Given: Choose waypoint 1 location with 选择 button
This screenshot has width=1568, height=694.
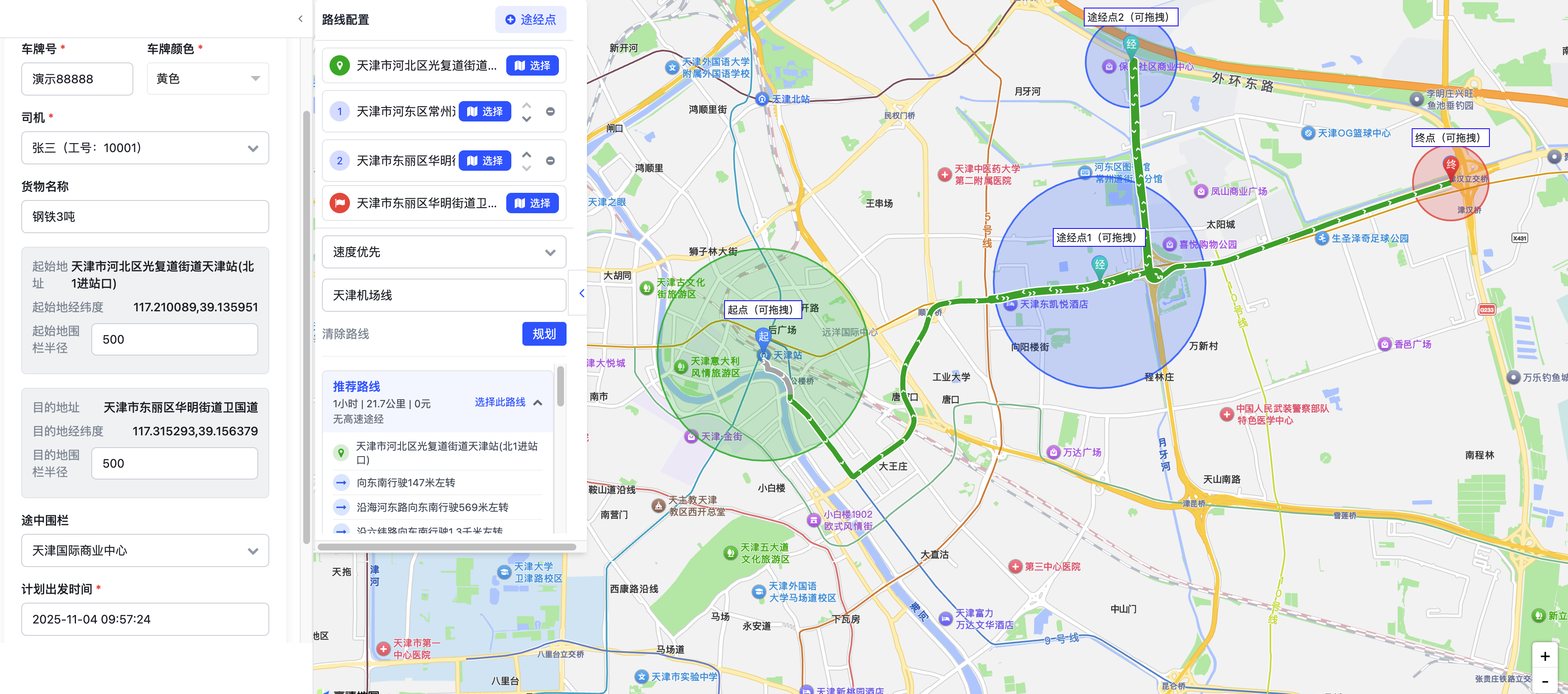Looking at the screenshot, I should point(485,111).
